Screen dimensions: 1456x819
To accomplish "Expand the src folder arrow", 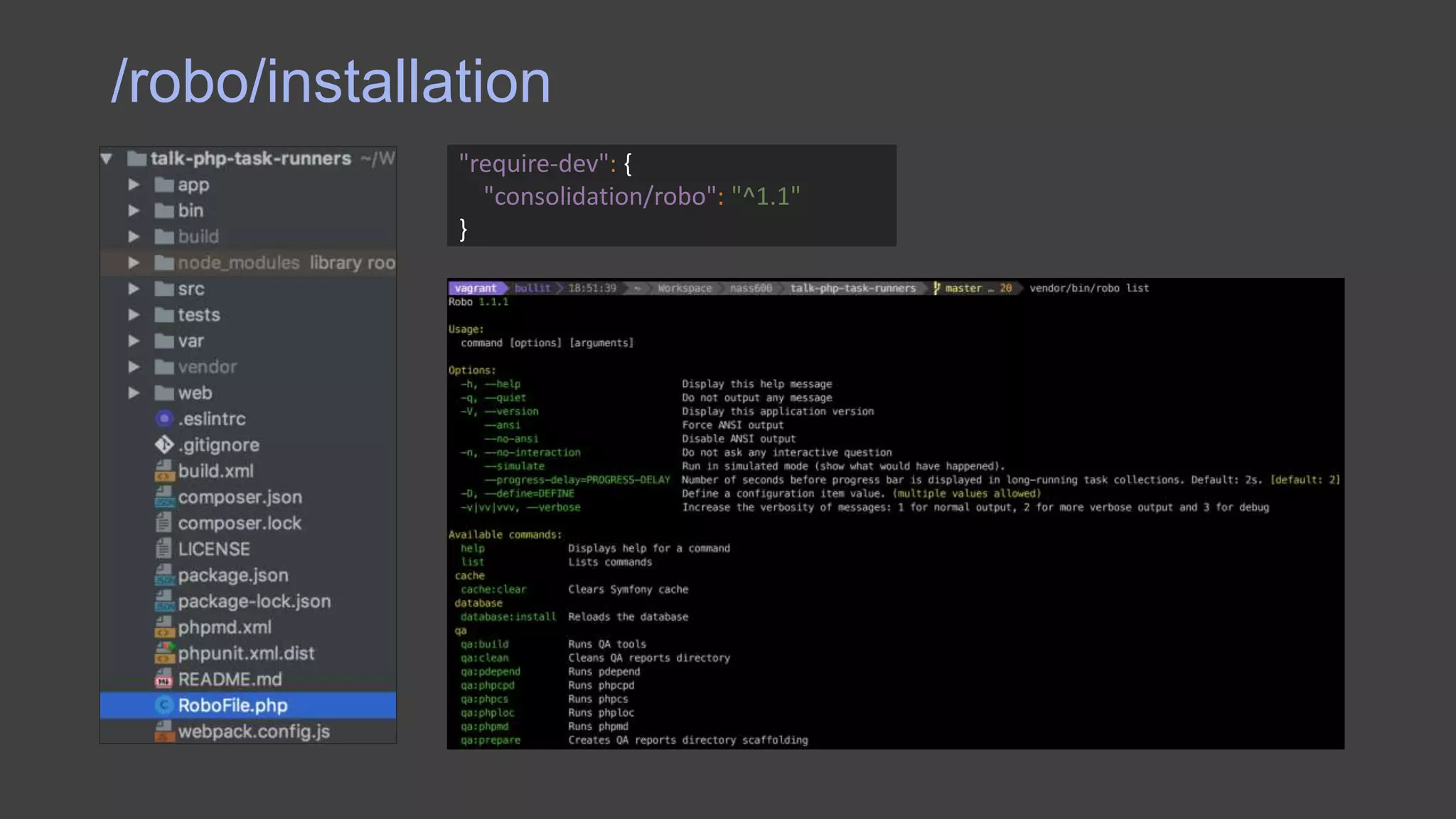I will [x=134, y=289].
